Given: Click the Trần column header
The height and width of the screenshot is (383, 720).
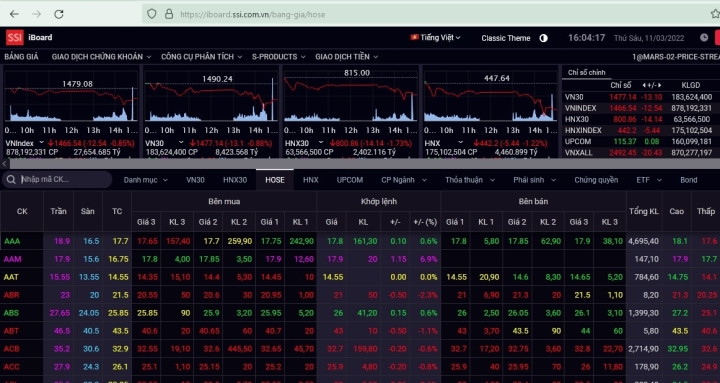Looking at the screenshot, I should click(58, 211).
